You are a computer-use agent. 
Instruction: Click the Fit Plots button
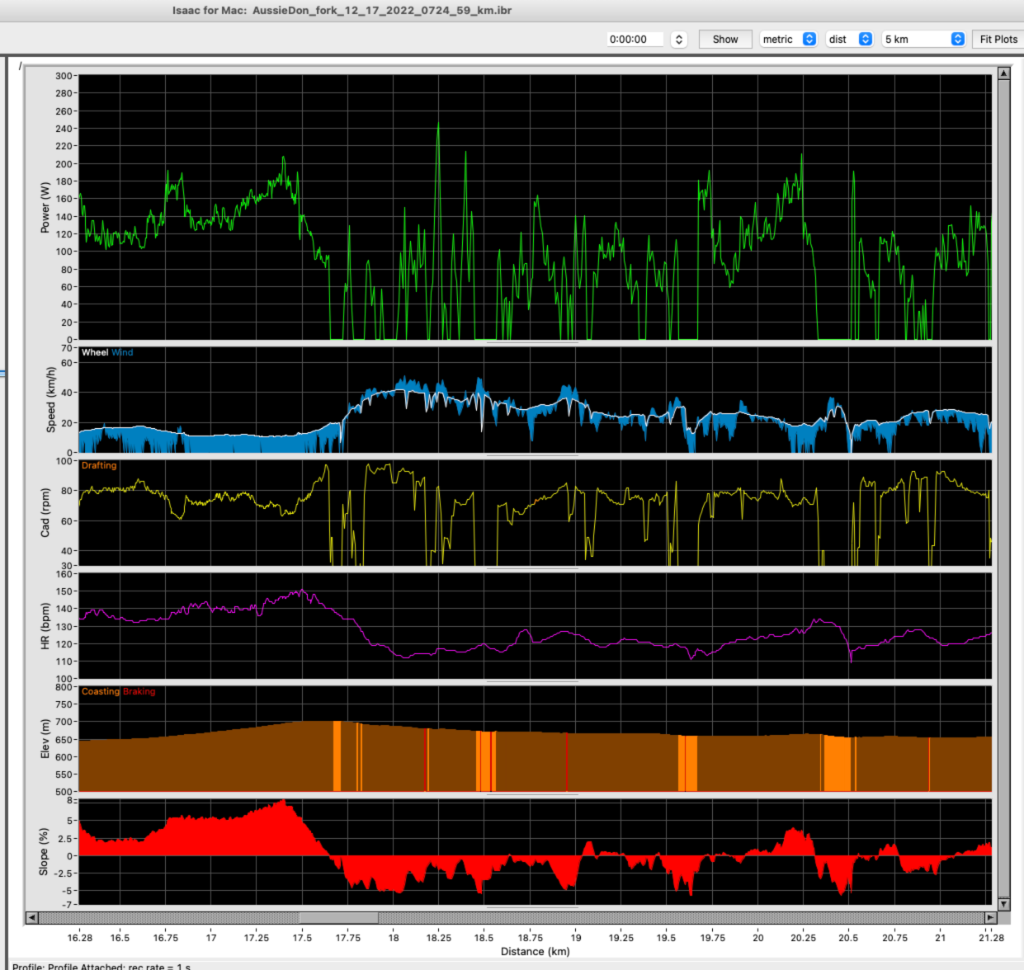point(996,39)
